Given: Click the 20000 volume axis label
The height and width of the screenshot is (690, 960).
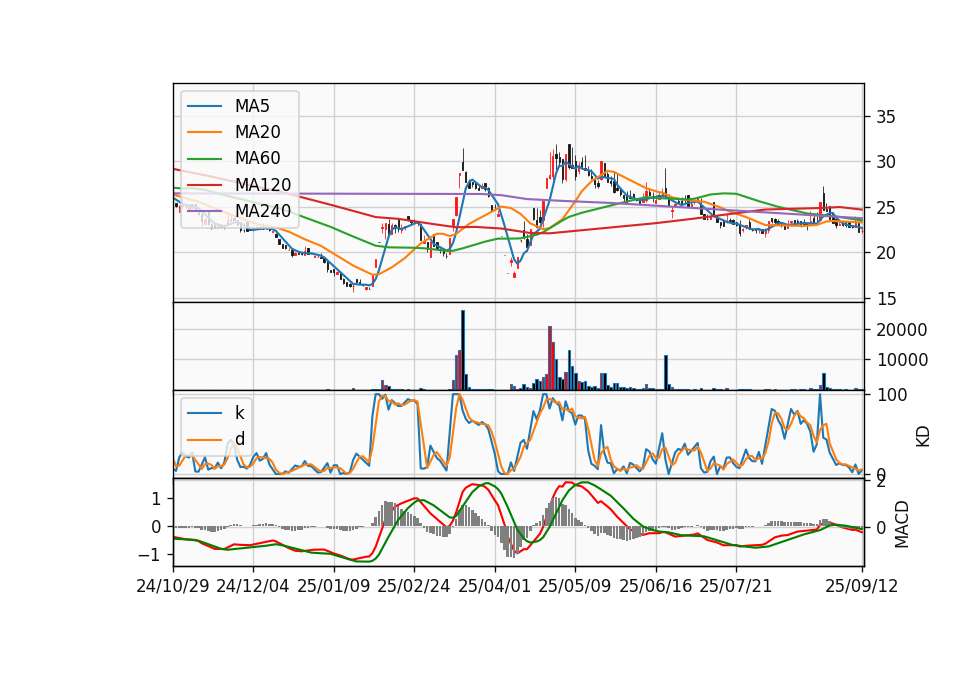Looking at the screenshot, I should tap(902, 330).
